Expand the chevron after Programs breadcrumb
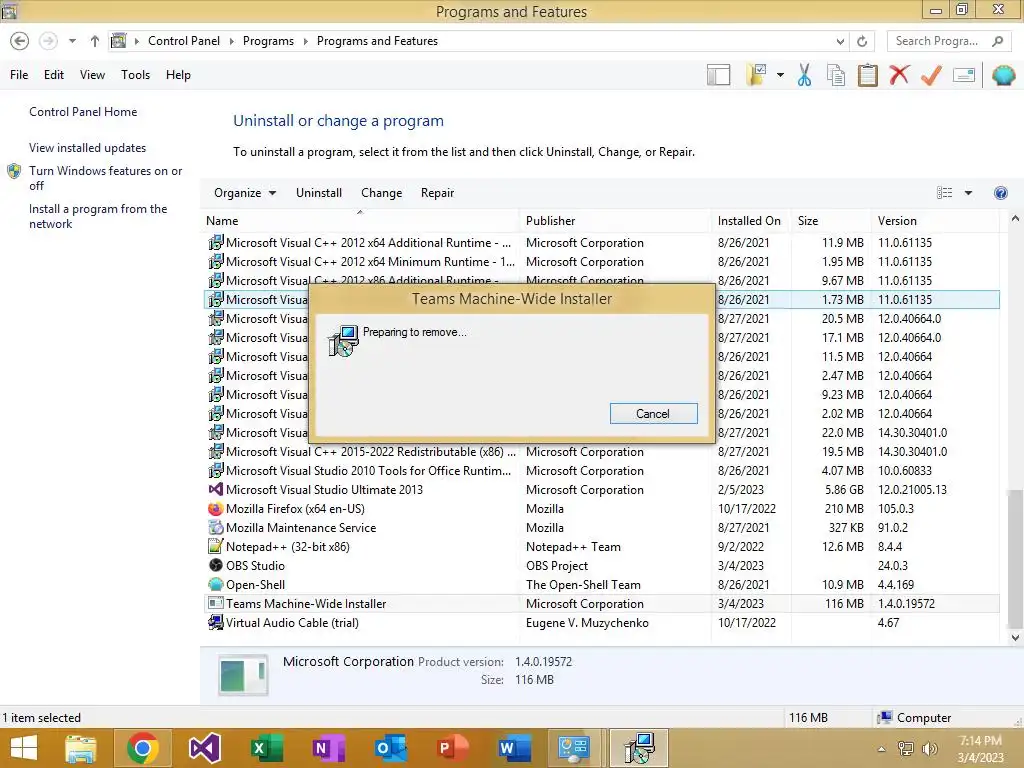Image resolution: width=1024 pixels, height=768 pixels. click(305, 41)
